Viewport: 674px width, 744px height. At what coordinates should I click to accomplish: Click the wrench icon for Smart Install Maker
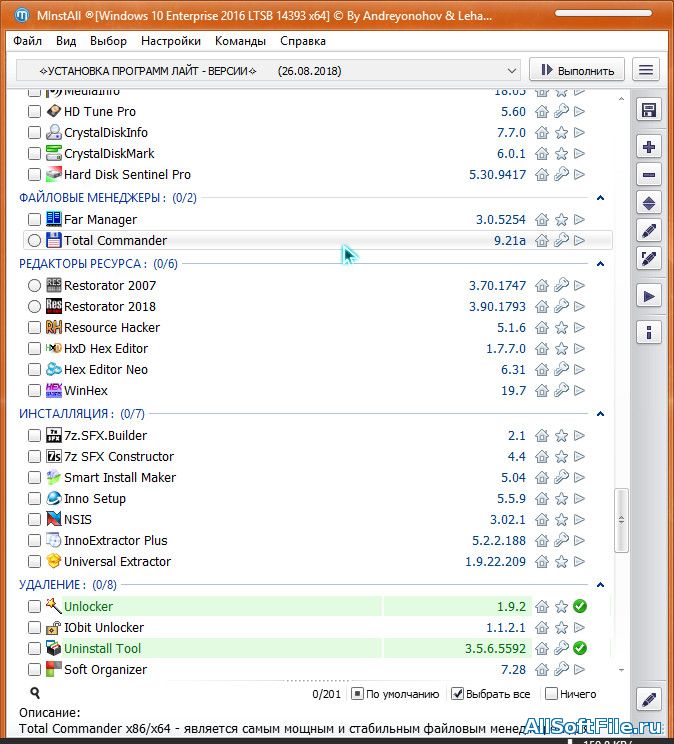click(561, 477)
